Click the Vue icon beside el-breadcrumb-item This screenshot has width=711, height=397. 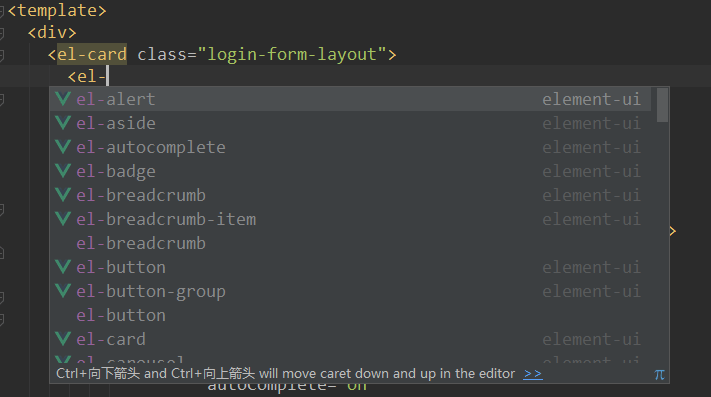point(63,219)
